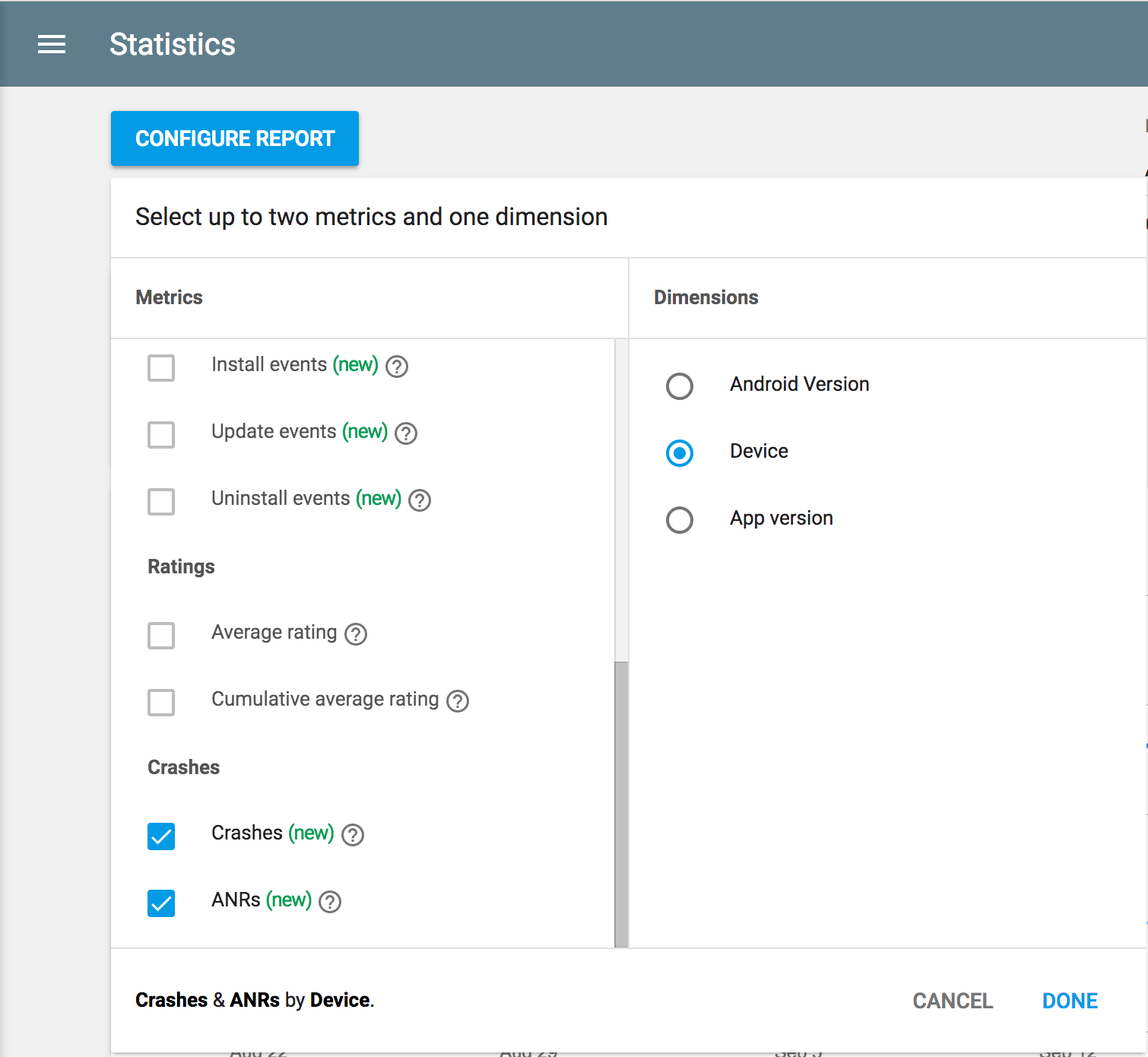Confirm selection with Done
1148x1057 pixels.
point(1070,1001)
